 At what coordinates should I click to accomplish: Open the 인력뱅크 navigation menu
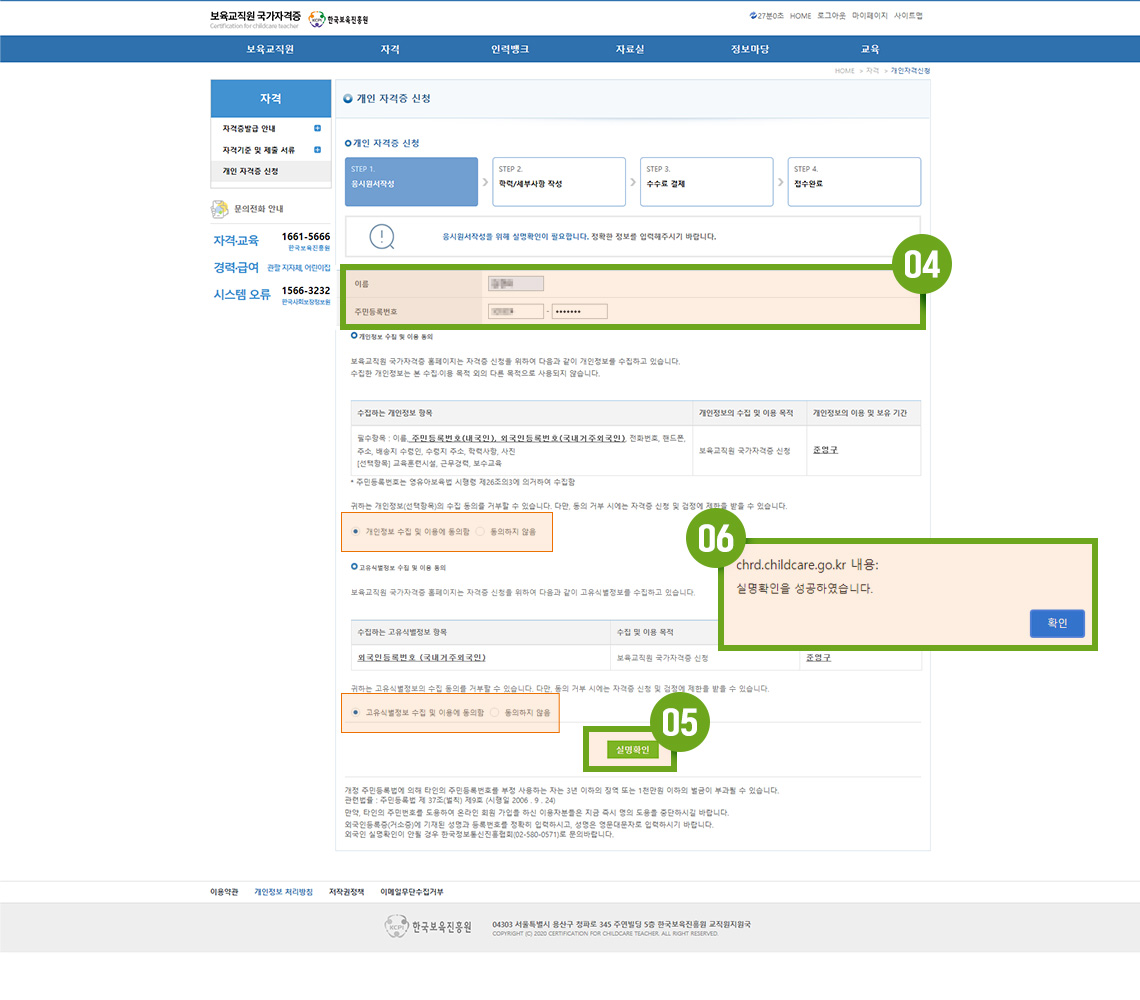[510, 49]
